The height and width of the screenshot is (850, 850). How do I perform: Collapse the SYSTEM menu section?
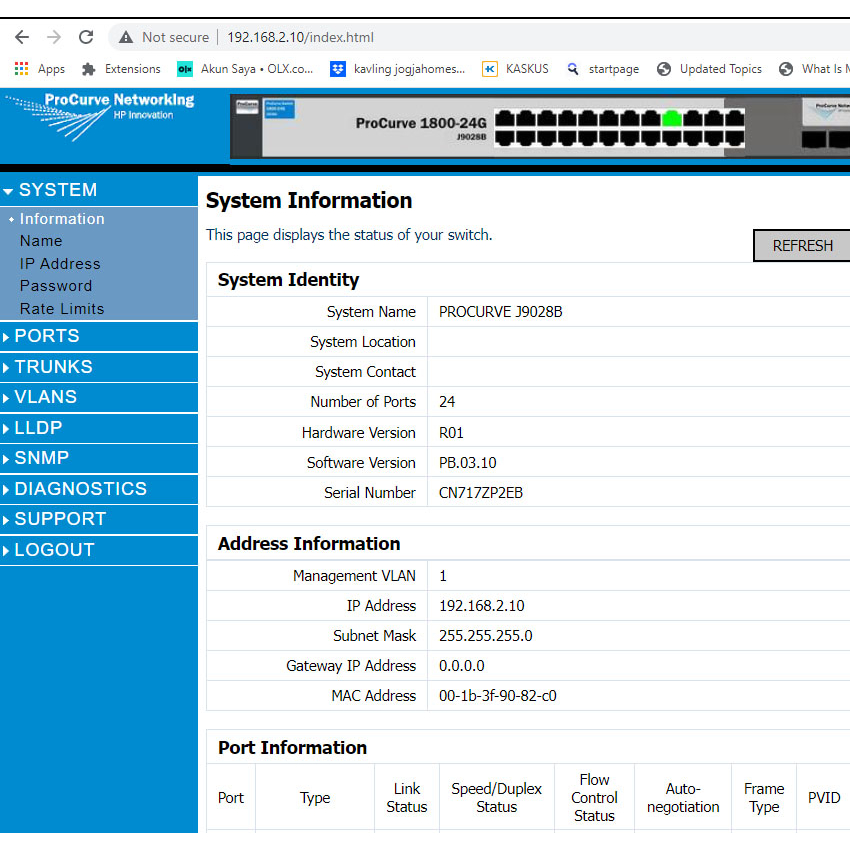click(x=57, y=190)
